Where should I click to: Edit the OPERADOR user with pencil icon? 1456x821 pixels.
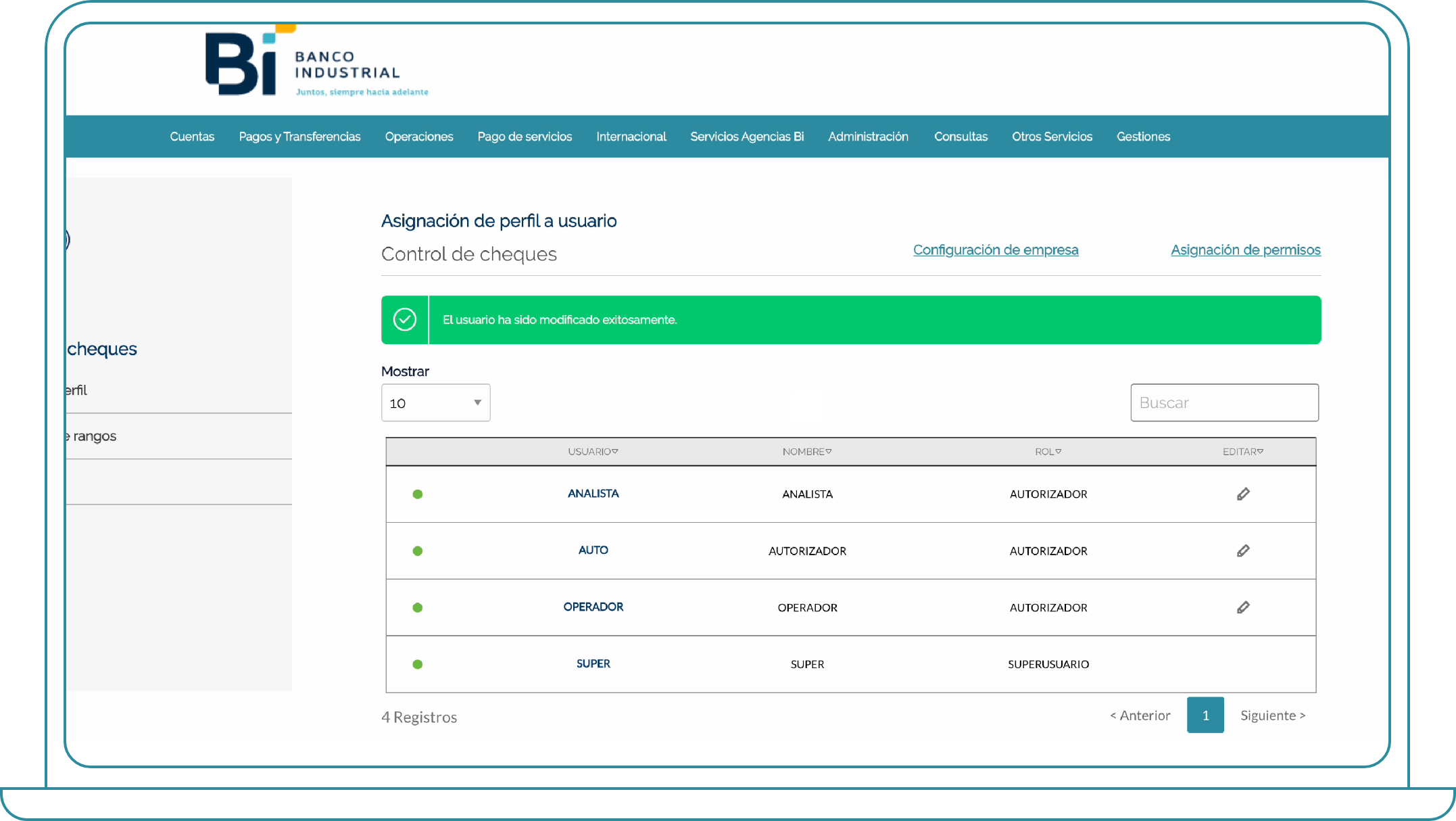[1243, 608]
